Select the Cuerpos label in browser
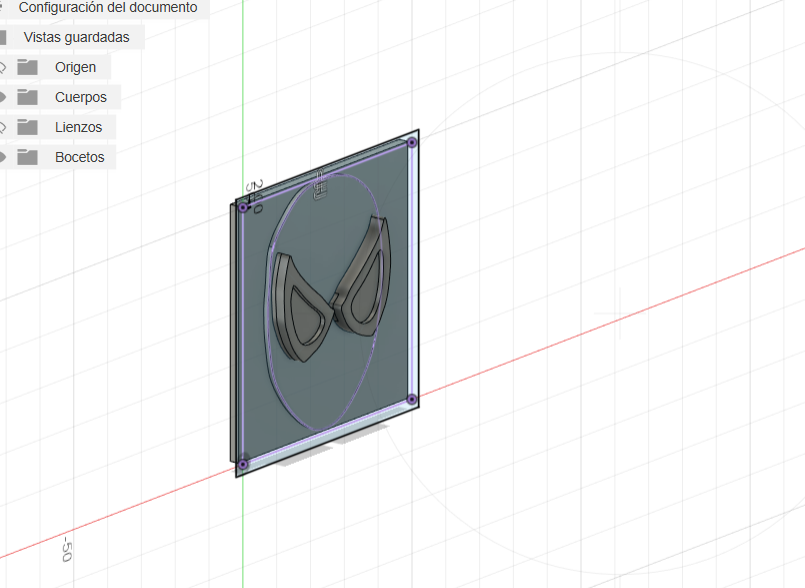Screen dimensions: 805x588 coord(81,97)
